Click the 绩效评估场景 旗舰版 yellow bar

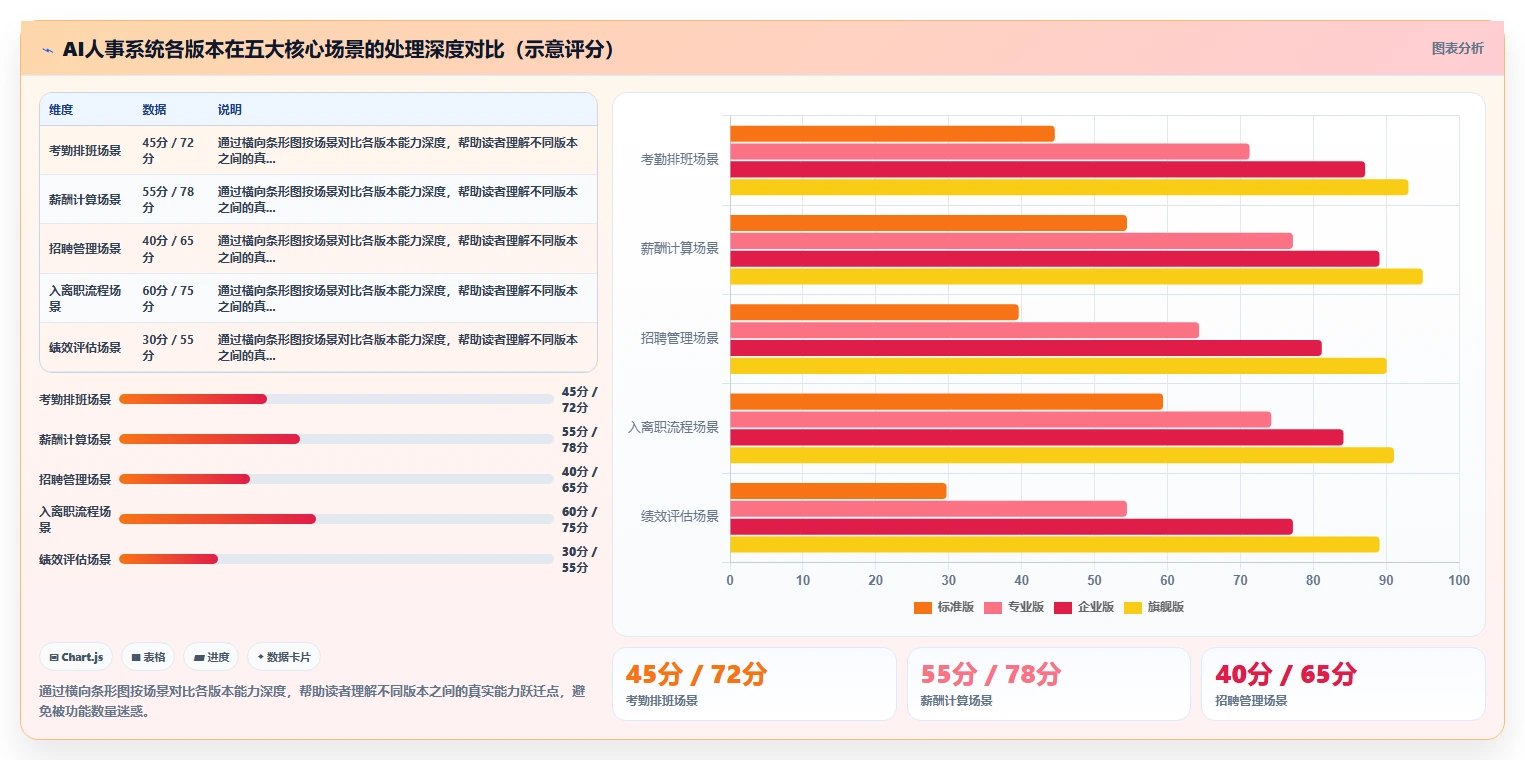(x=1054, y=545)
